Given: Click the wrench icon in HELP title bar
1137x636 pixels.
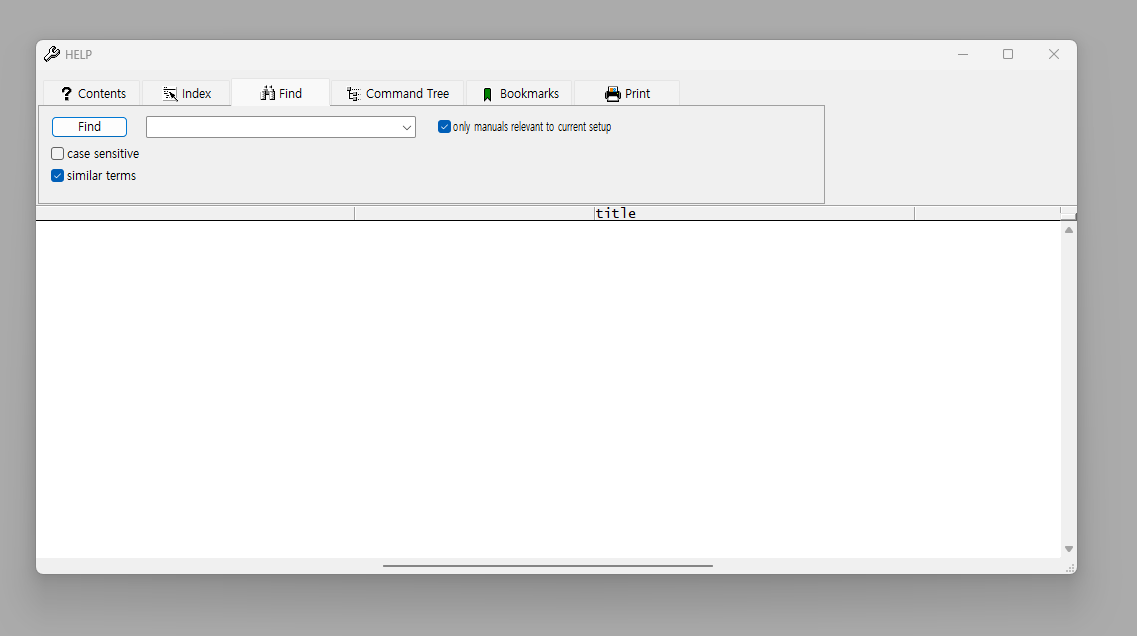Looking at the screenshot, I should coord(52,54).
